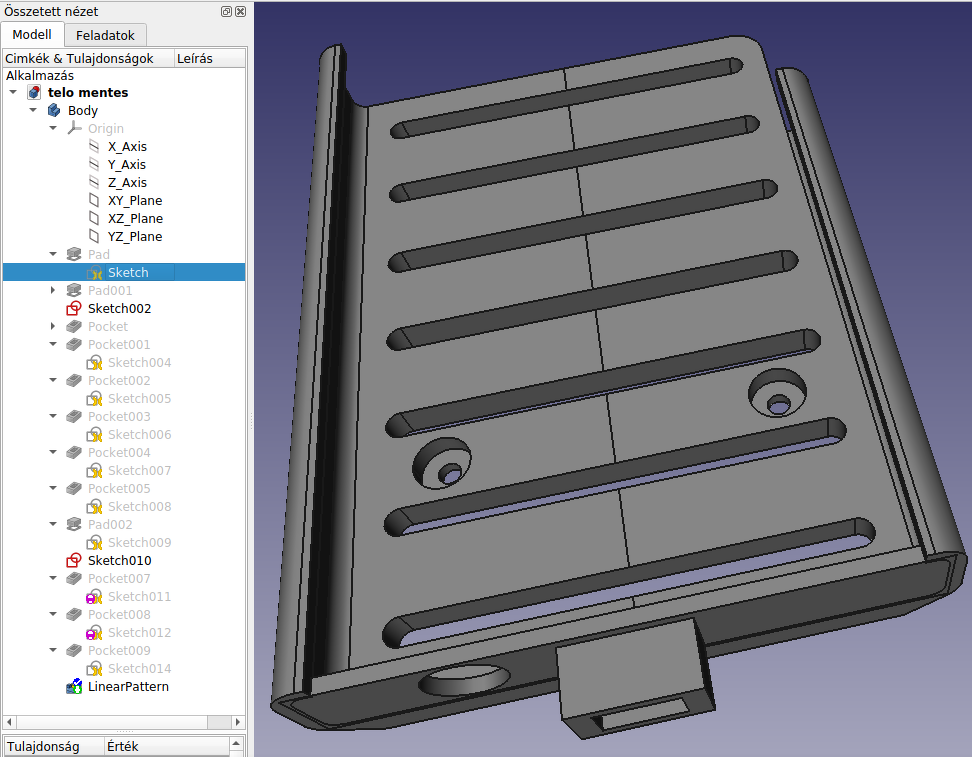The width and height of the screenshot is (972, 757).
Task: Collapse the Pocket008 tree node
Action: (x=53, y=614)
